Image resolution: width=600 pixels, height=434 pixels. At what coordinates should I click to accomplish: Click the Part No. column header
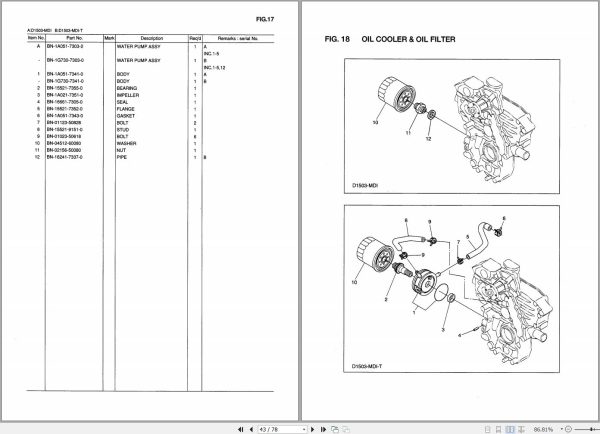point(74,38)
